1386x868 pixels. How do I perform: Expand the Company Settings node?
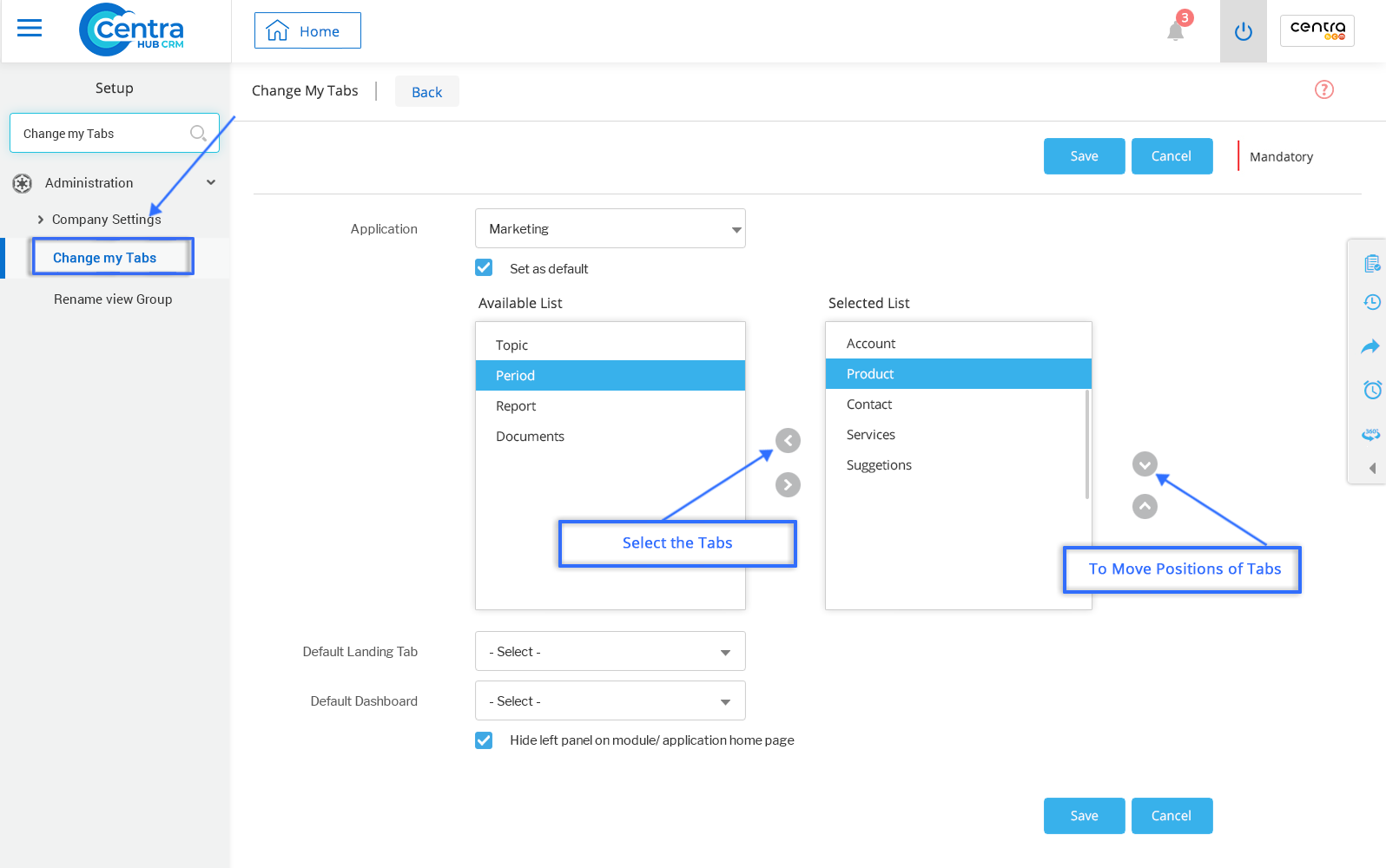(40, 220)
